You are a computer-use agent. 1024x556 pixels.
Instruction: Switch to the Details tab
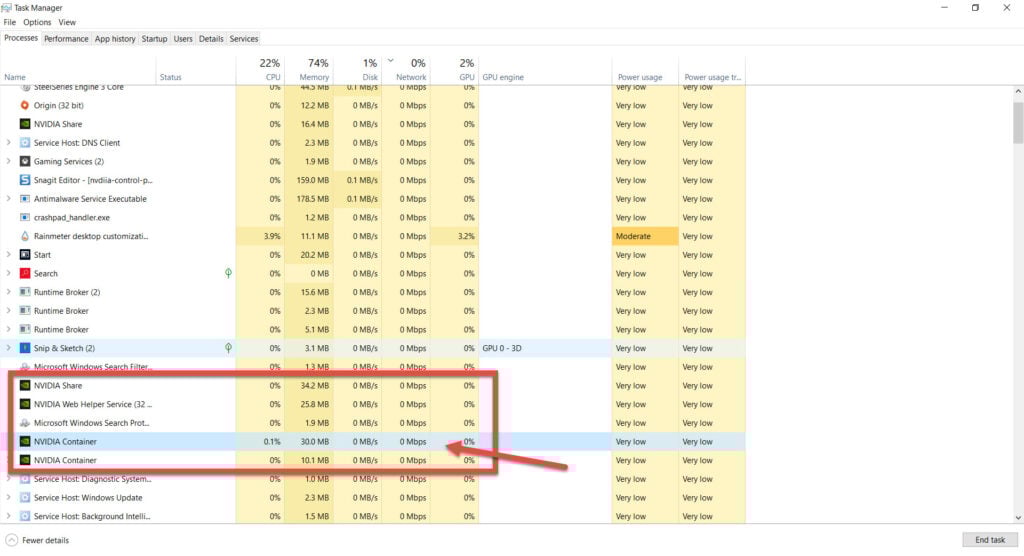[211, 39]
